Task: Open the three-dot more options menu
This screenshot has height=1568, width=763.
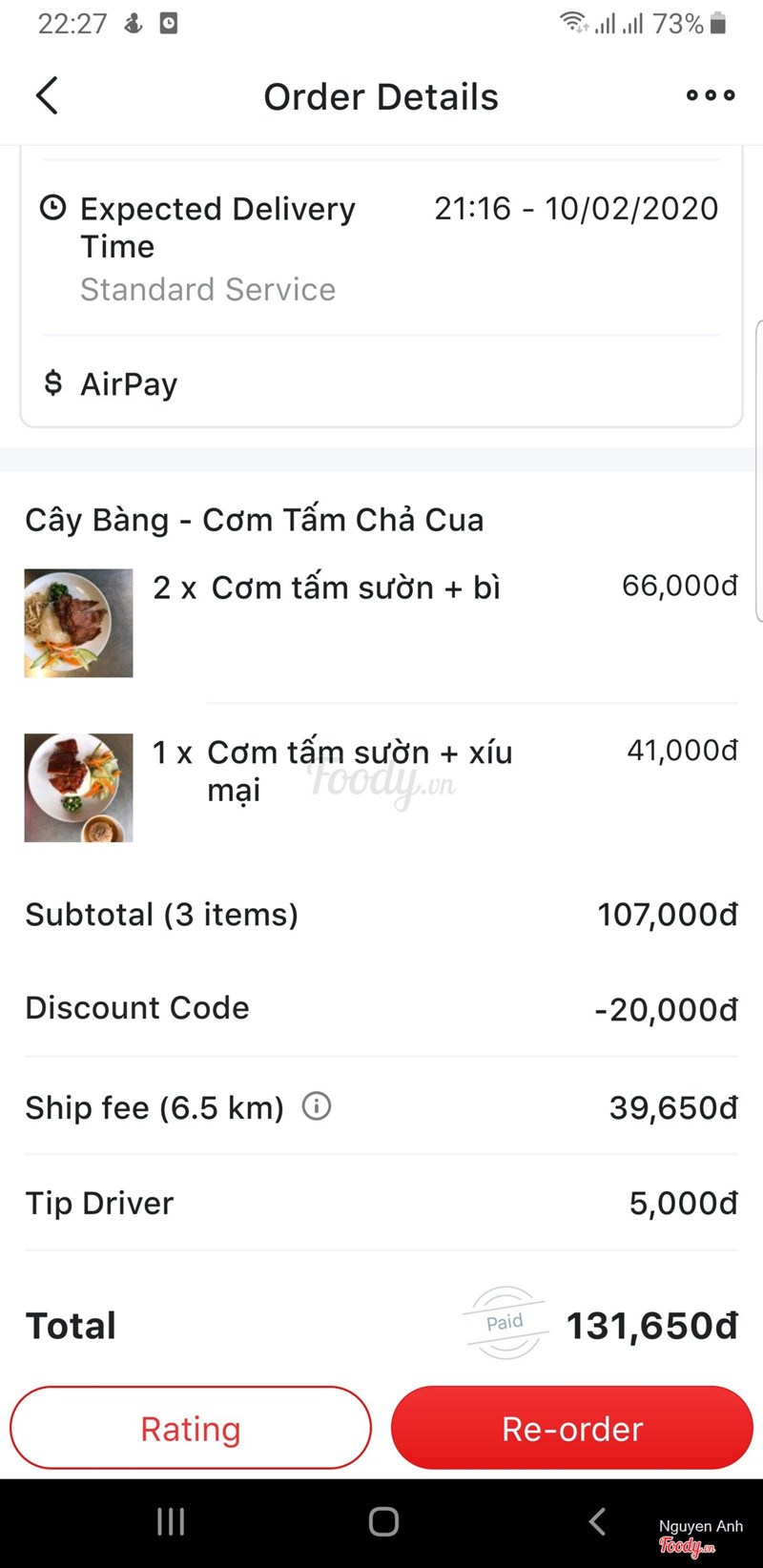Action: coord(711,95)
